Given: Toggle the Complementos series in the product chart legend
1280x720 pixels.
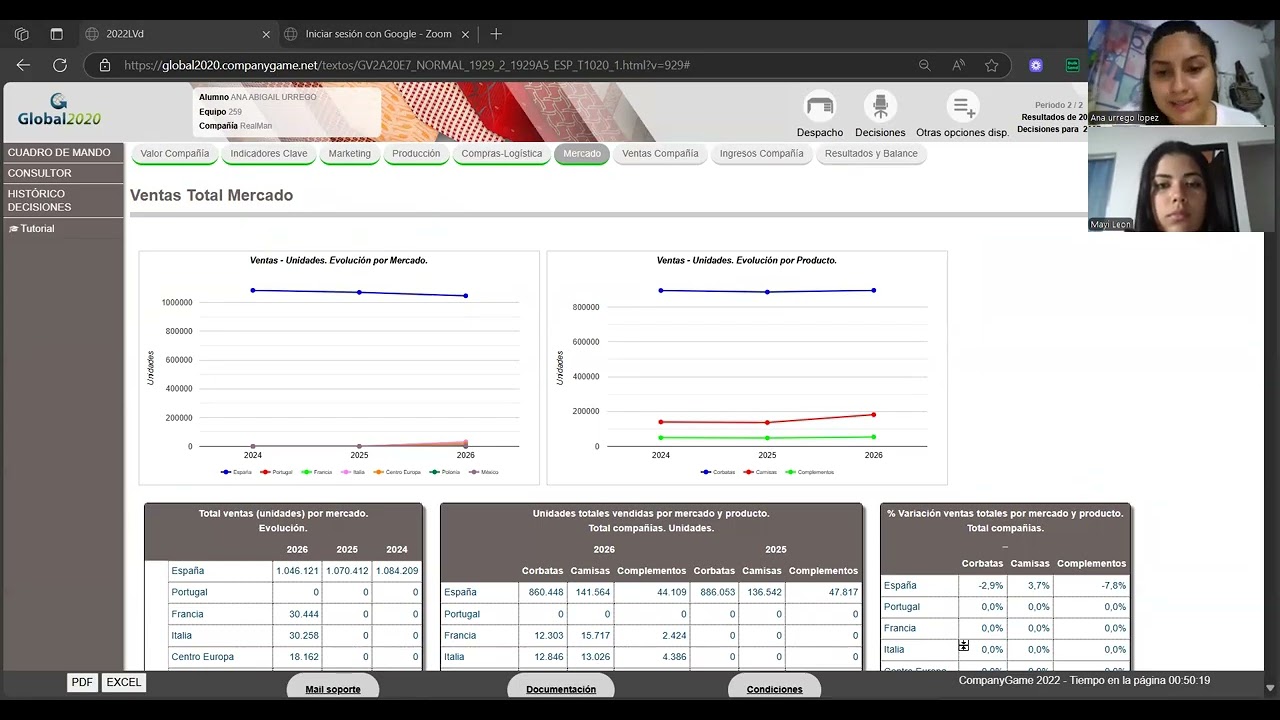Looking at the screenshot, I should [x=810, y=472].
